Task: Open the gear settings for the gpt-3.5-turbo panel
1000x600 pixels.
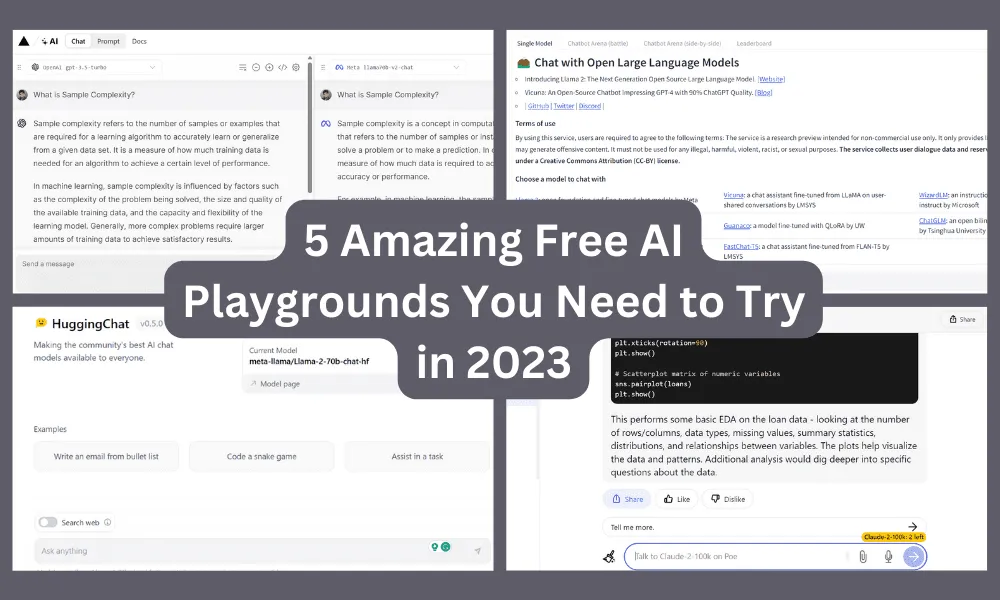Action: (296, 67)
